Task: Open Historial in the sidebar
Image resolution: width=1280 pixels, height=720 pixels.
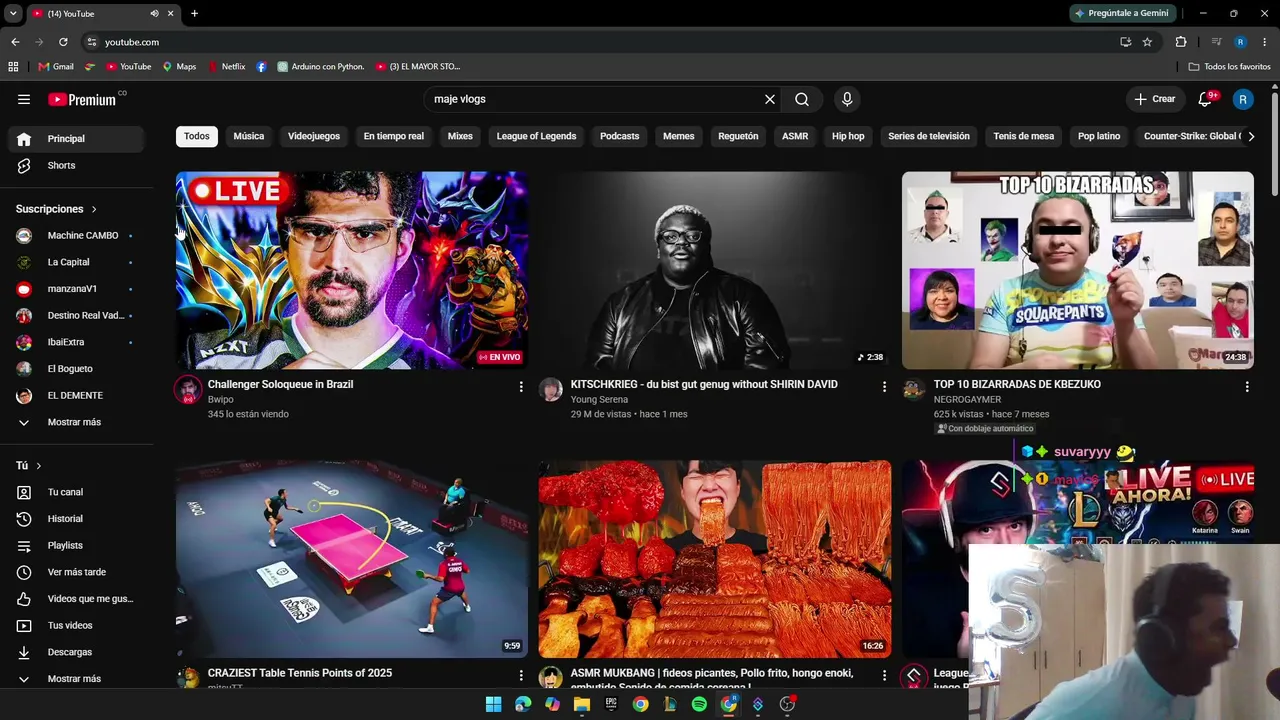Action: click(76, 519)
